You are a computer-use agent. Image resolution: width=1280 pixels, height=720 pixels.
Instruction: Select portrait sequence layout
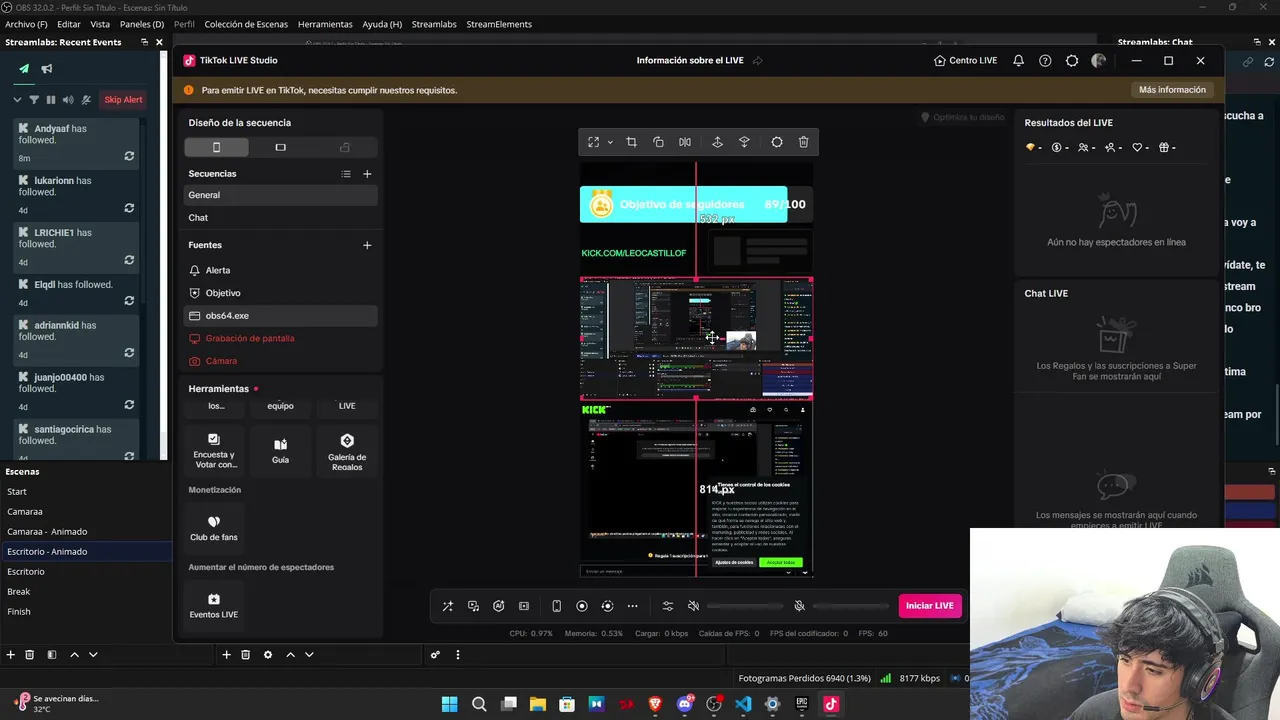click(x=216, y=147)
